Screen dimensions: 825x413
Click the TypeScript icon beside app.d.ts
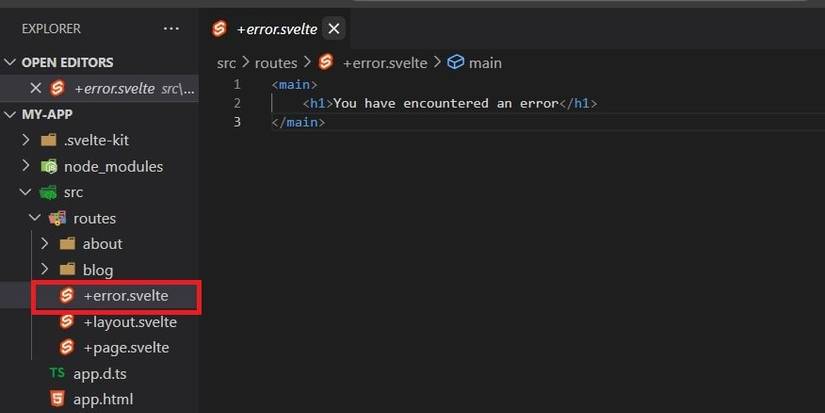[x=57, y=374]
